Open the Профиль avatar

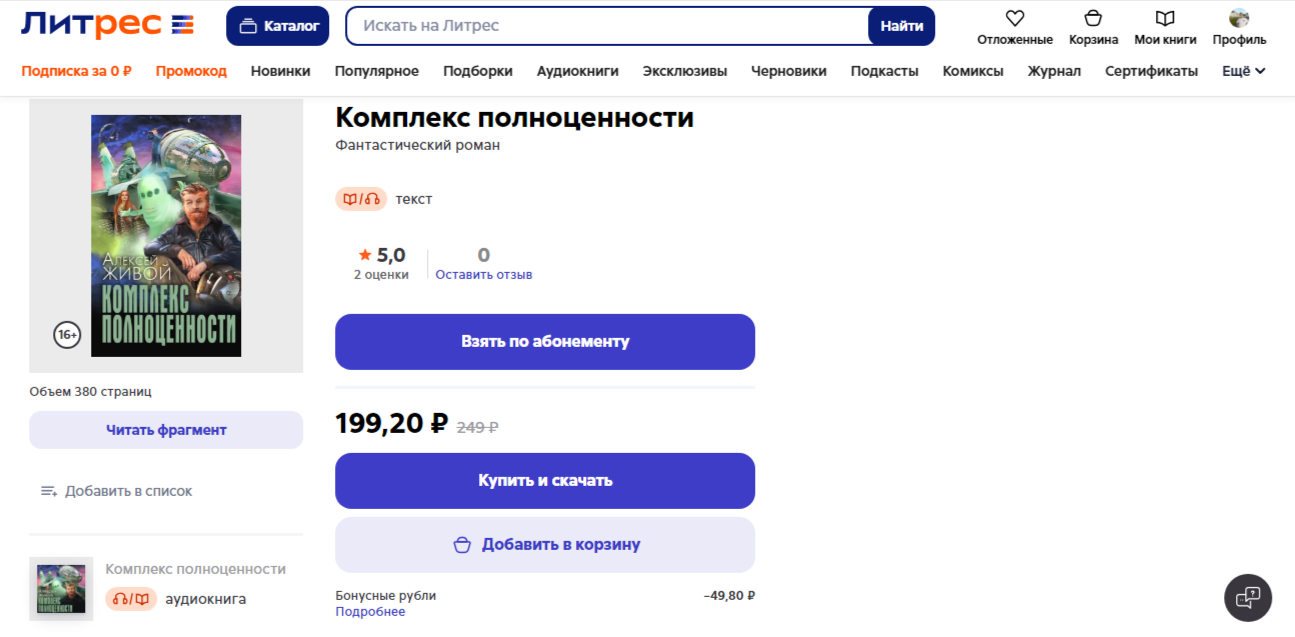click(x=1239, y=18)
